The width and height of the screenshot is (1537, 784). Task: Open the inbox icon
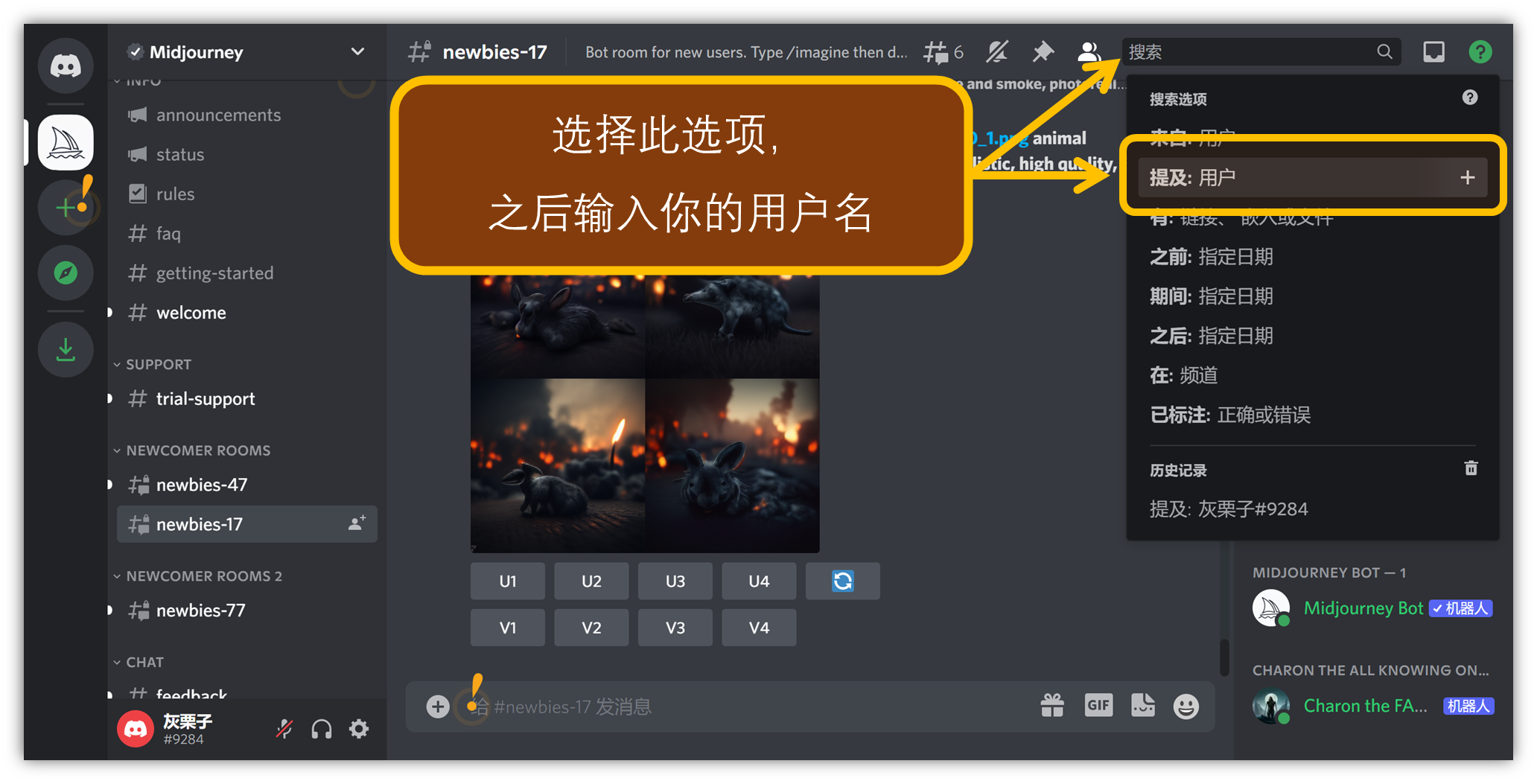click(x=1433, y=52)
